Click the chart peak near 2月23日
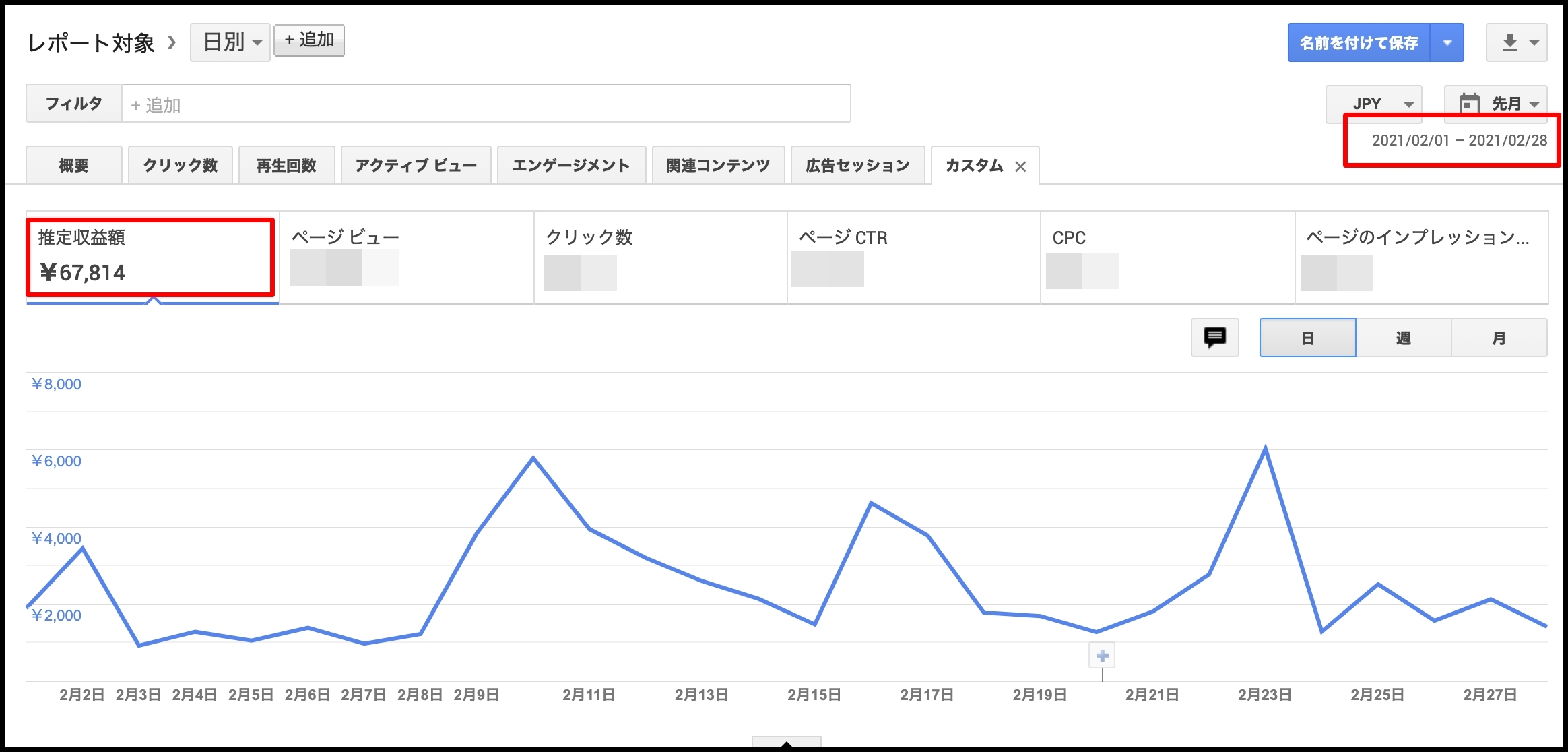This screenshot has height=752, width=1568. (x=1266, y=448)
